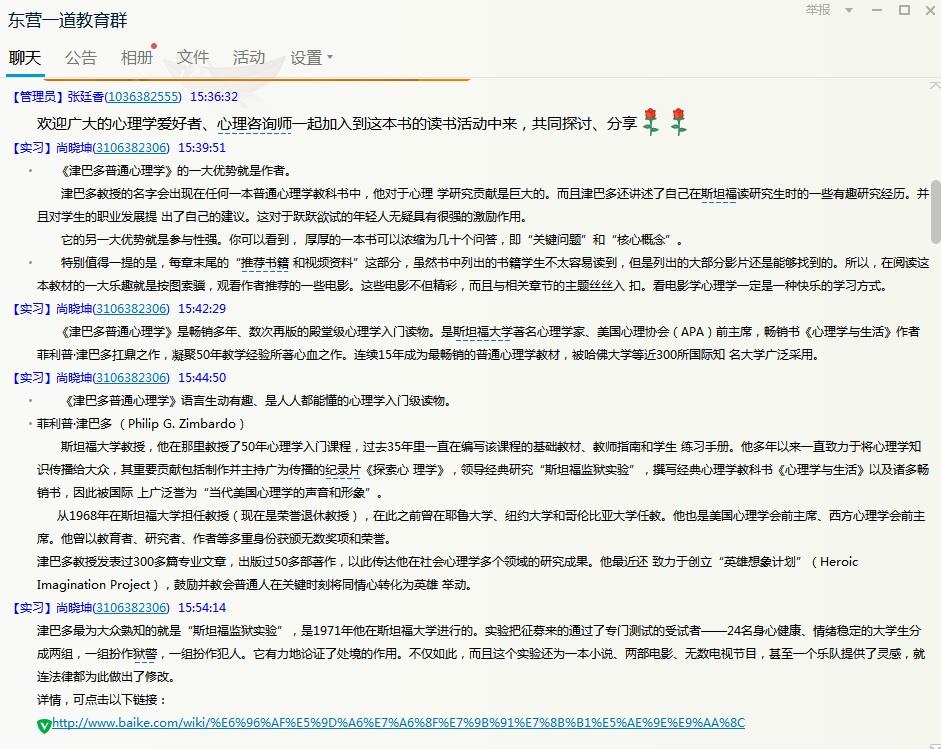Click the underlined 狱警 keyword

tap(145, 654)
